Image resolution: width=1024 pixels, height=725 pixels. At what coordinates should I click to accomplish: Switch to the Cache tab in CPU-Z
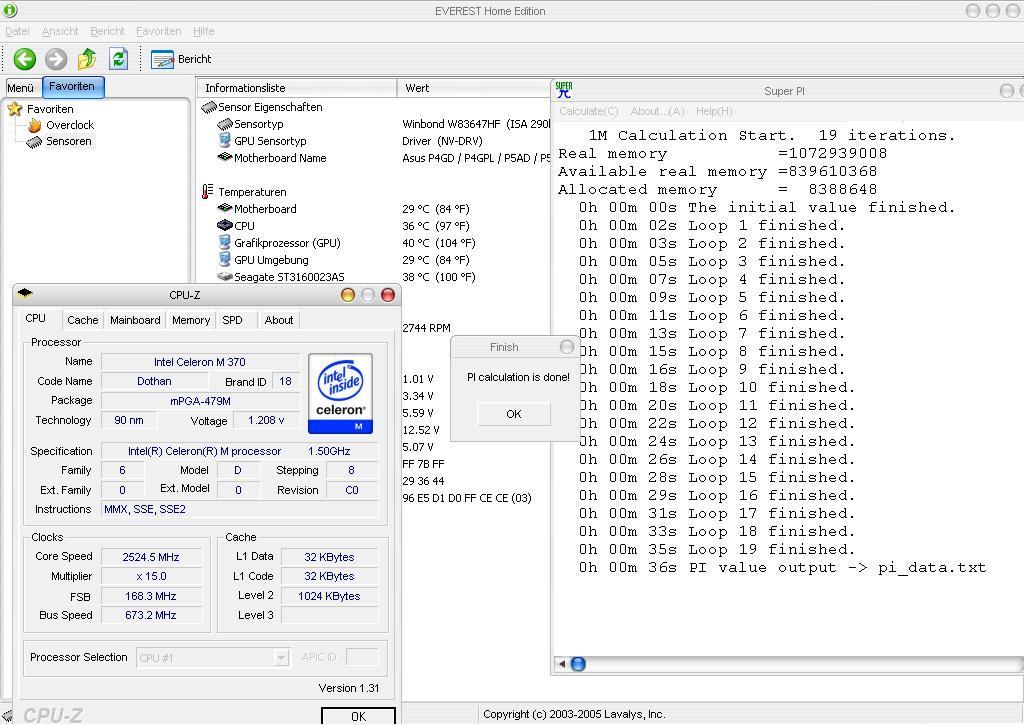tap(82, 320)
